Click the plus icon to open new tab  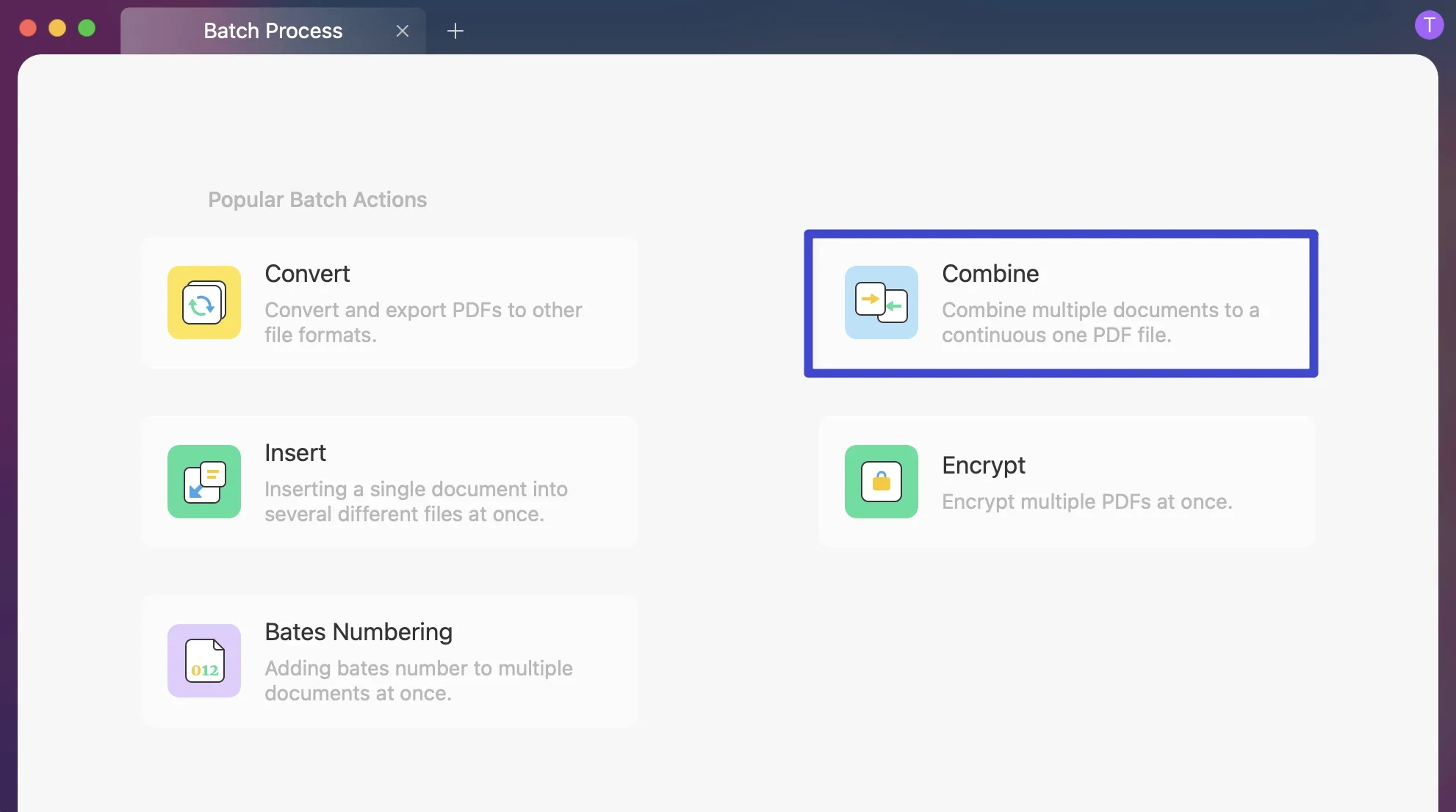[x=455, y=31]
